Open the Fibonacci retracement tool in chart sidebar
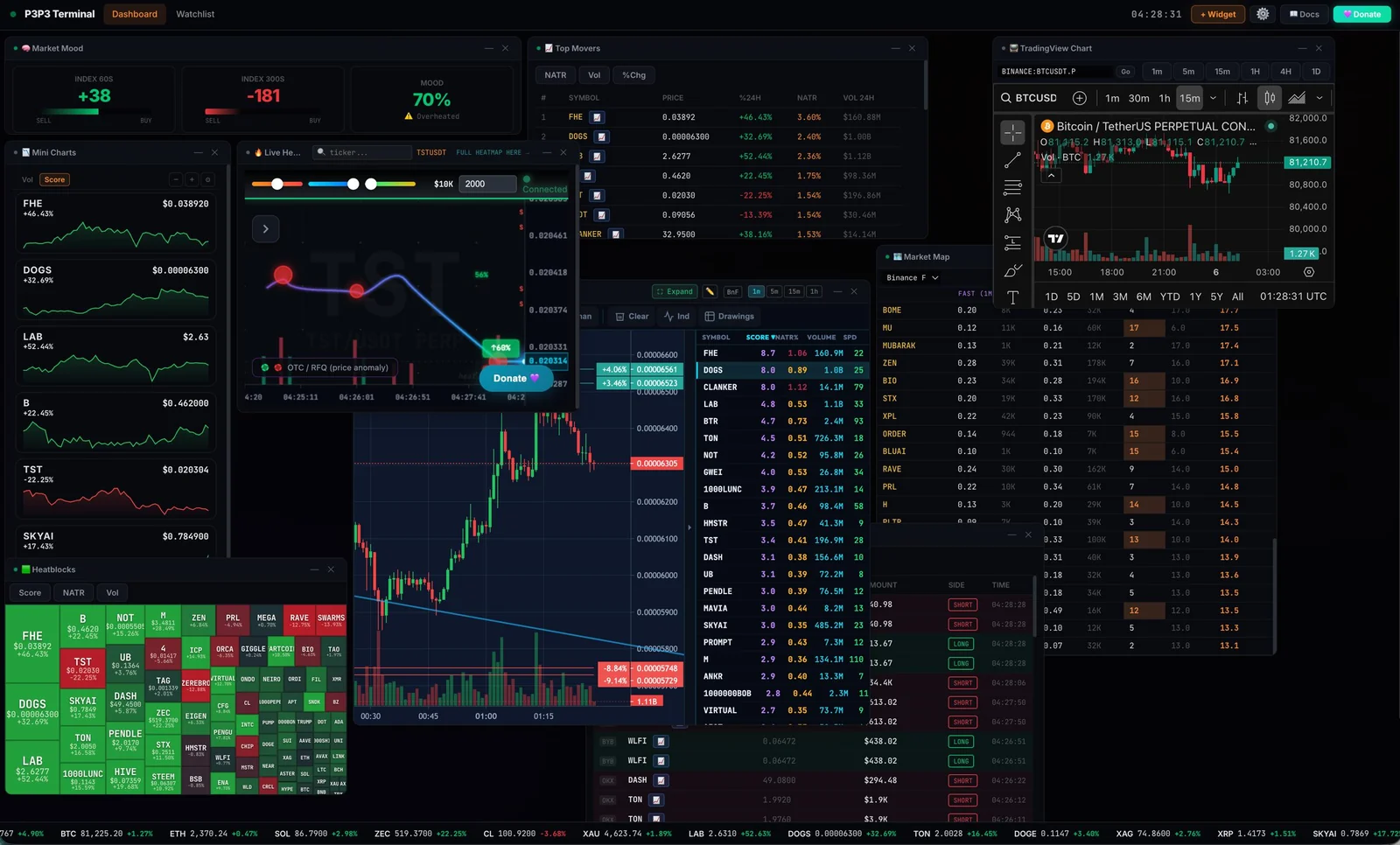The height and width of the screenshot is (845, 1400). pos(1012,187)
